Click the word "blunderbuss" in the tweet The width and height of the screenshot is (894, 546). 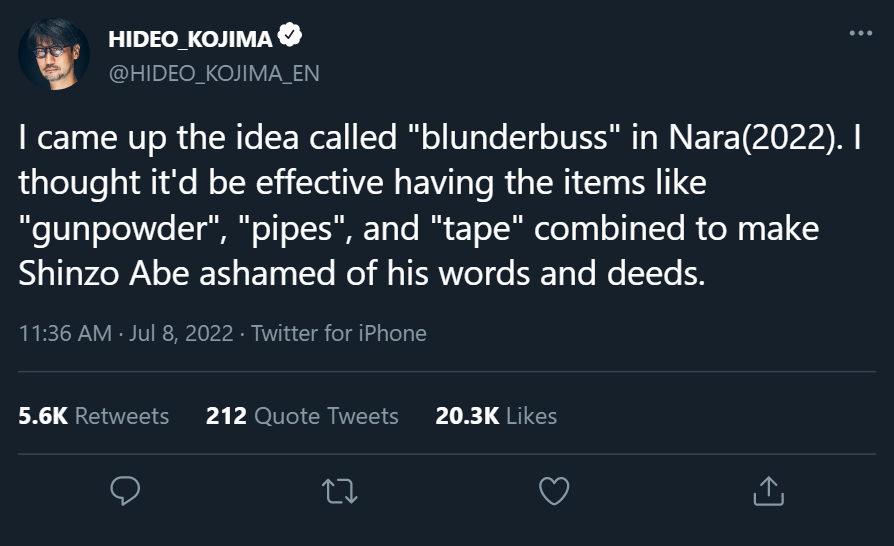point(515,137)
